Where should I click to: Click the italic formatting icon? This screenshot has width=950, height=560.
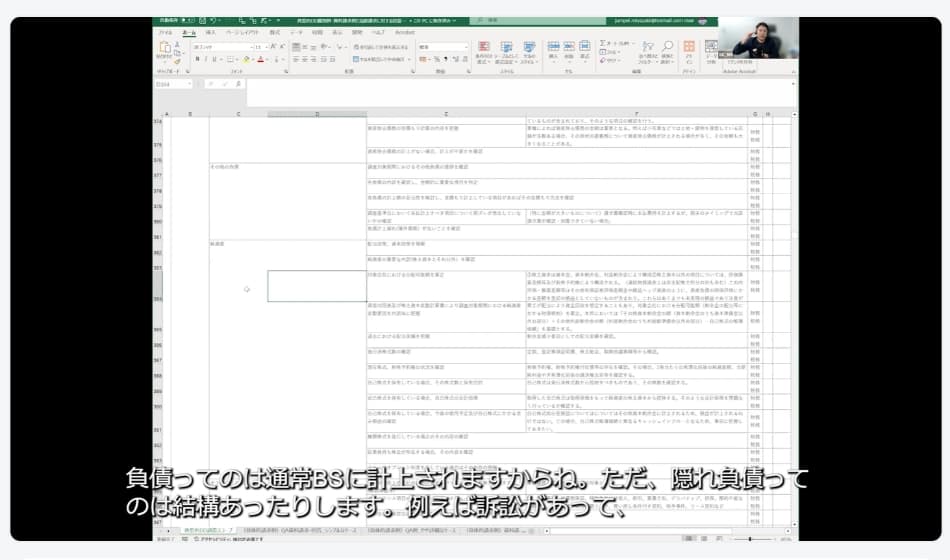[206, 59]
